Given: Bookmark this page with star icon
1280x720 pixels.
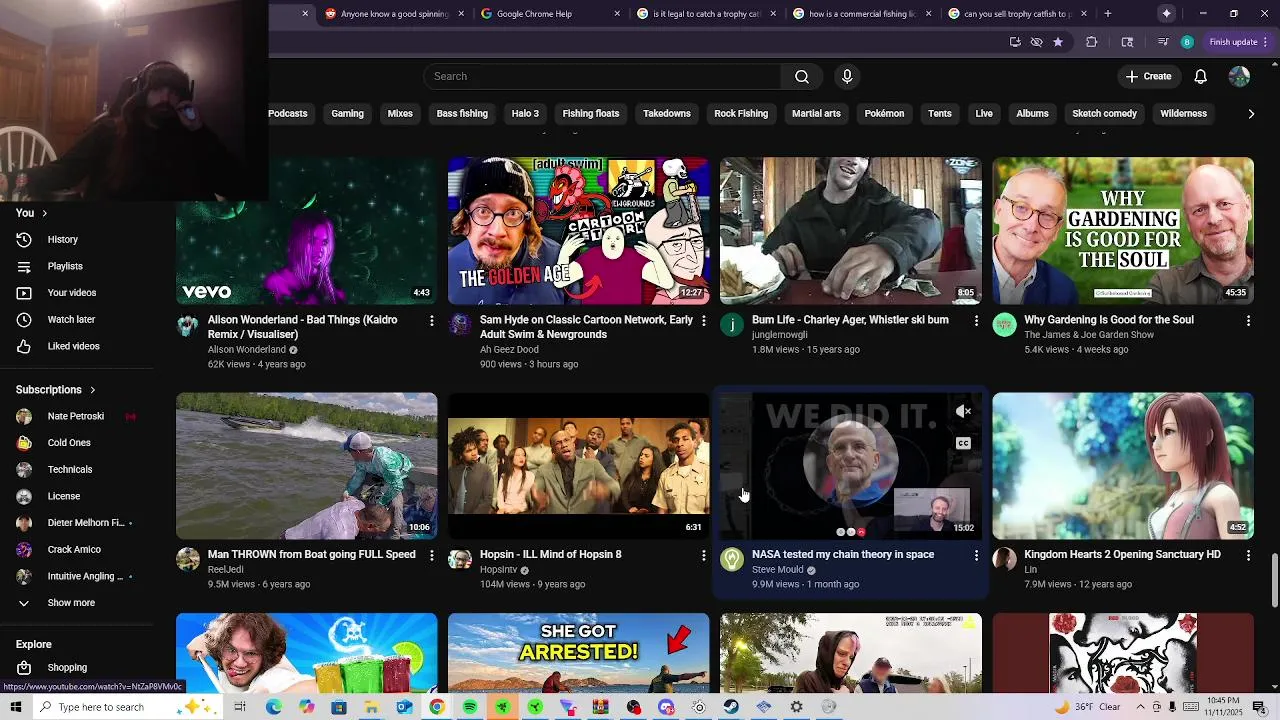Looking at the screenshot, I should tap(1058, 42).
